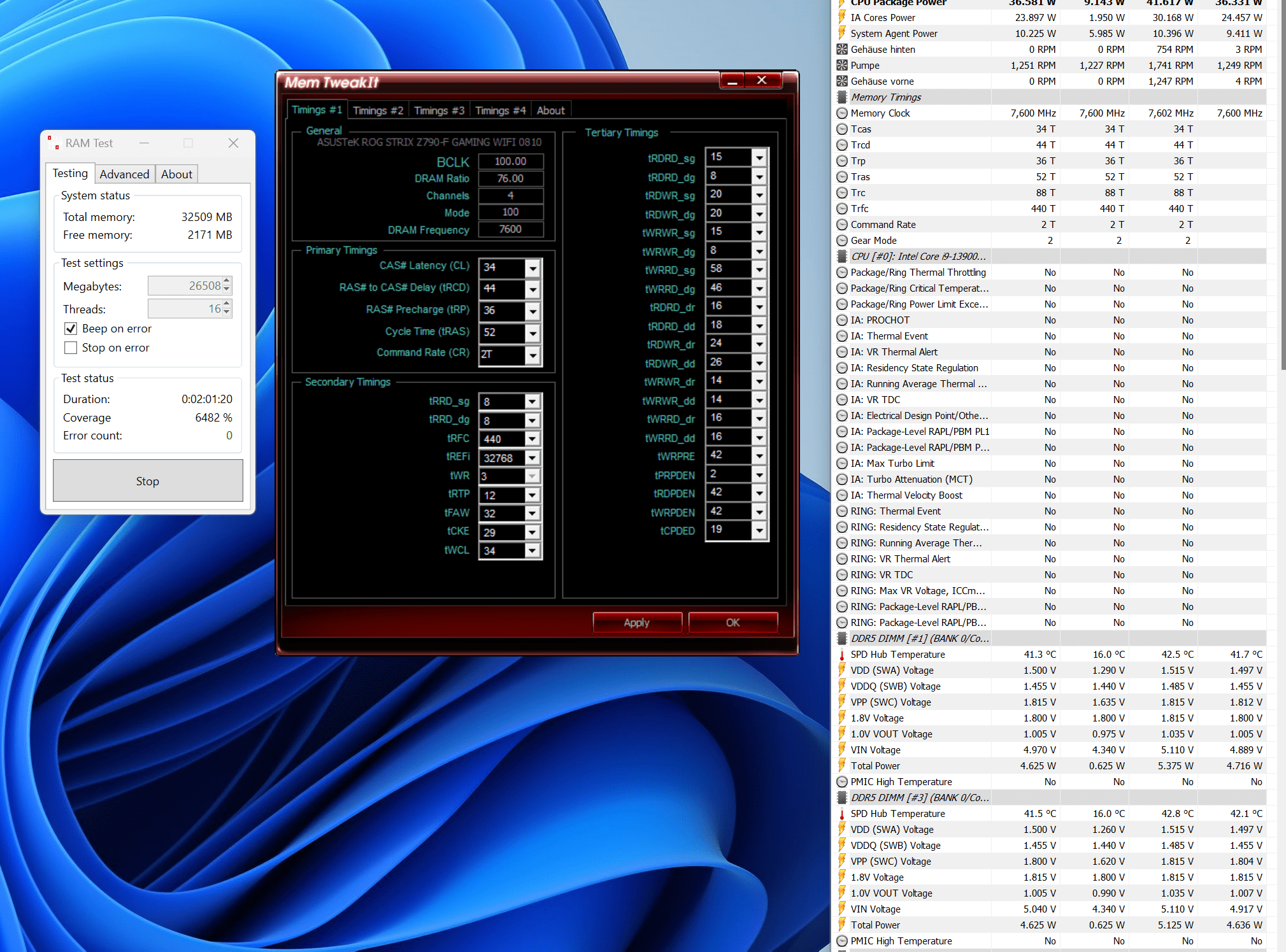Click the RAM Test app icon in title bar
The image size is (1286, 952).
(54, 143)
